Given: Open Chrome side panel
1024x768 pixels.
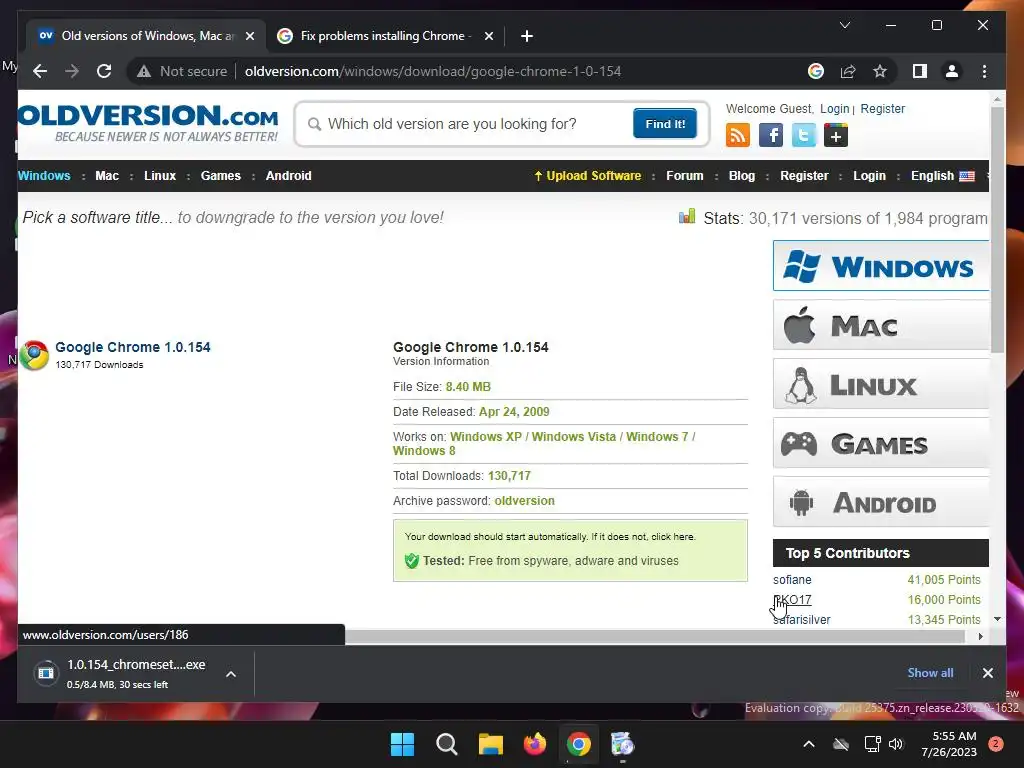Looking at the screenshot, I should (920, 71).
